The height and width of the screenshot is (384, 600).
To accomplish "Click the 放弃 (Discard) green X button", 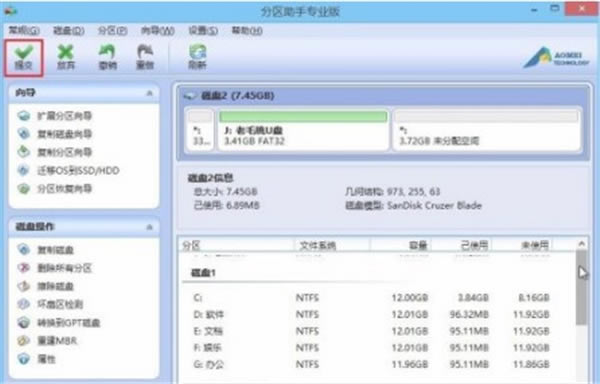I will tap(66, 58).
